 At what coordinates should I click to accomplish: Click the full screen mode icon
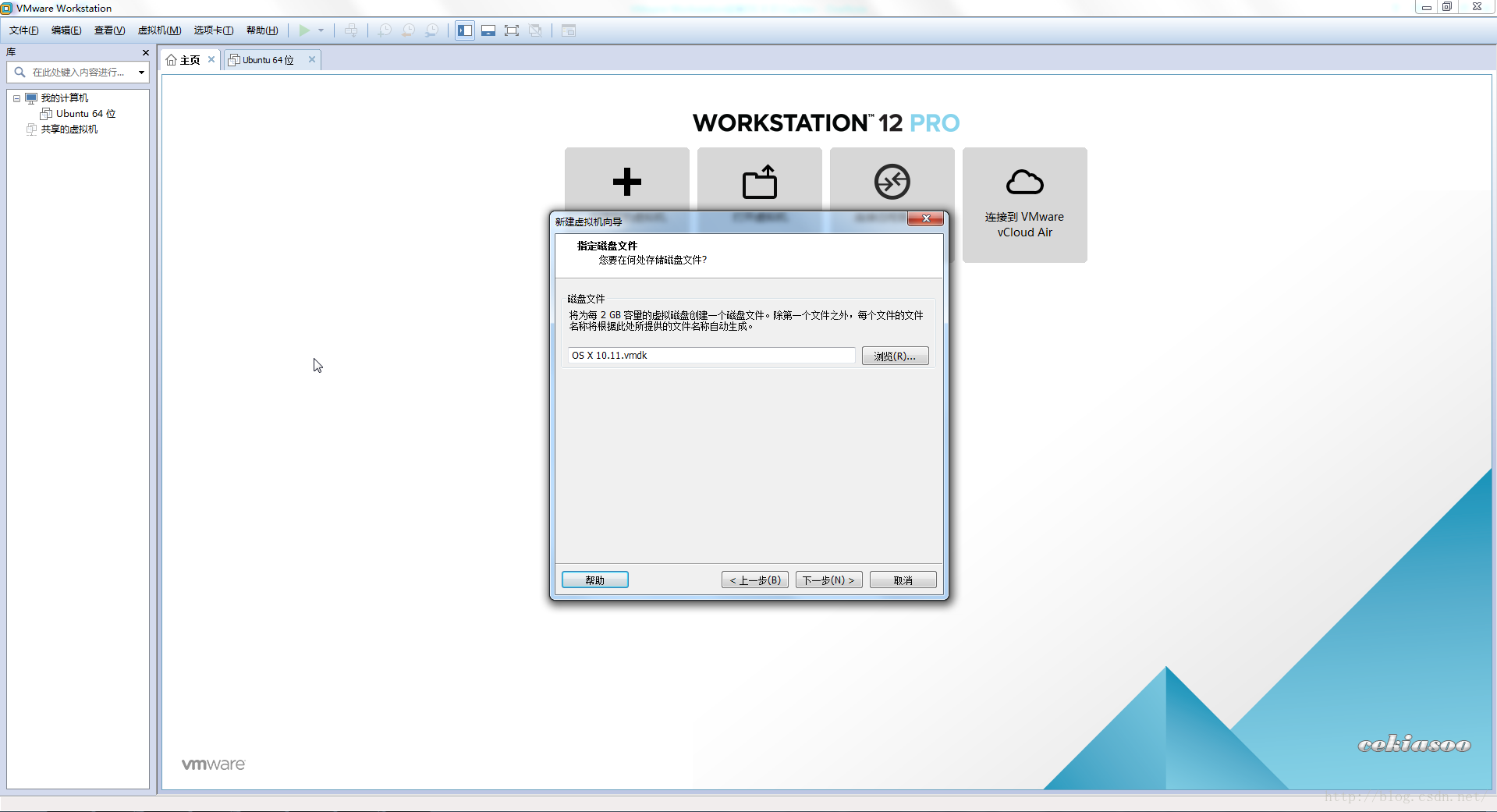512,30
